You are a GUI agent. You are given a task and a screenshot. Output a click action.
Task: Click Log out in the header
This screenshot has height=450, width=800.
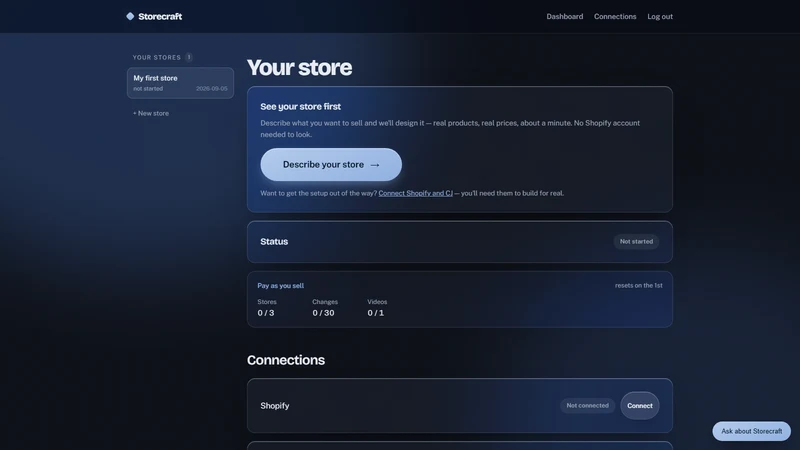tap(660, 16)
